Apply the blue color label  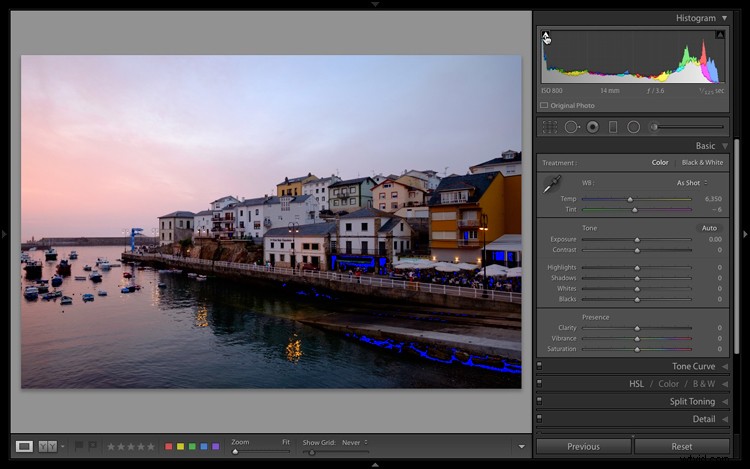[204, 447]
